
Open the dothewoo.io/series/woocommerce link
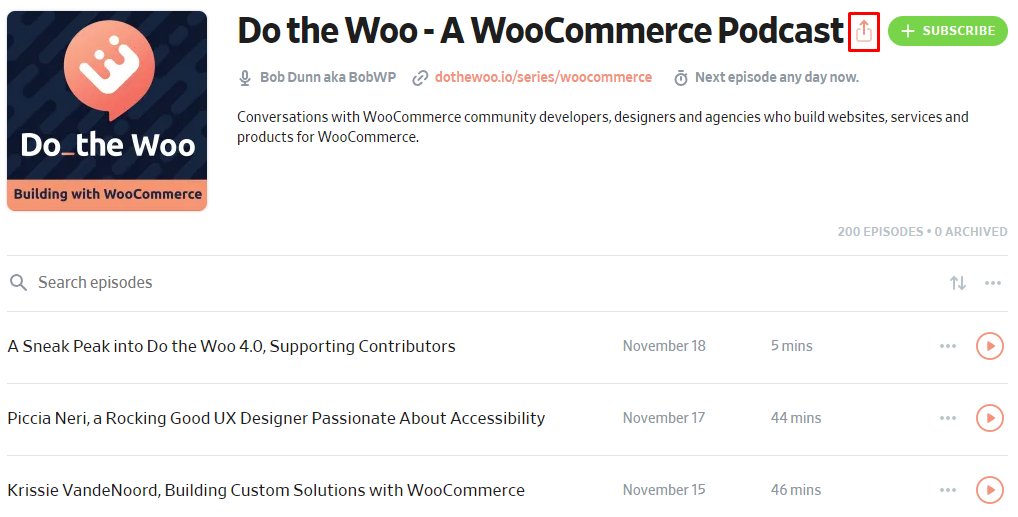click(543, 77)
